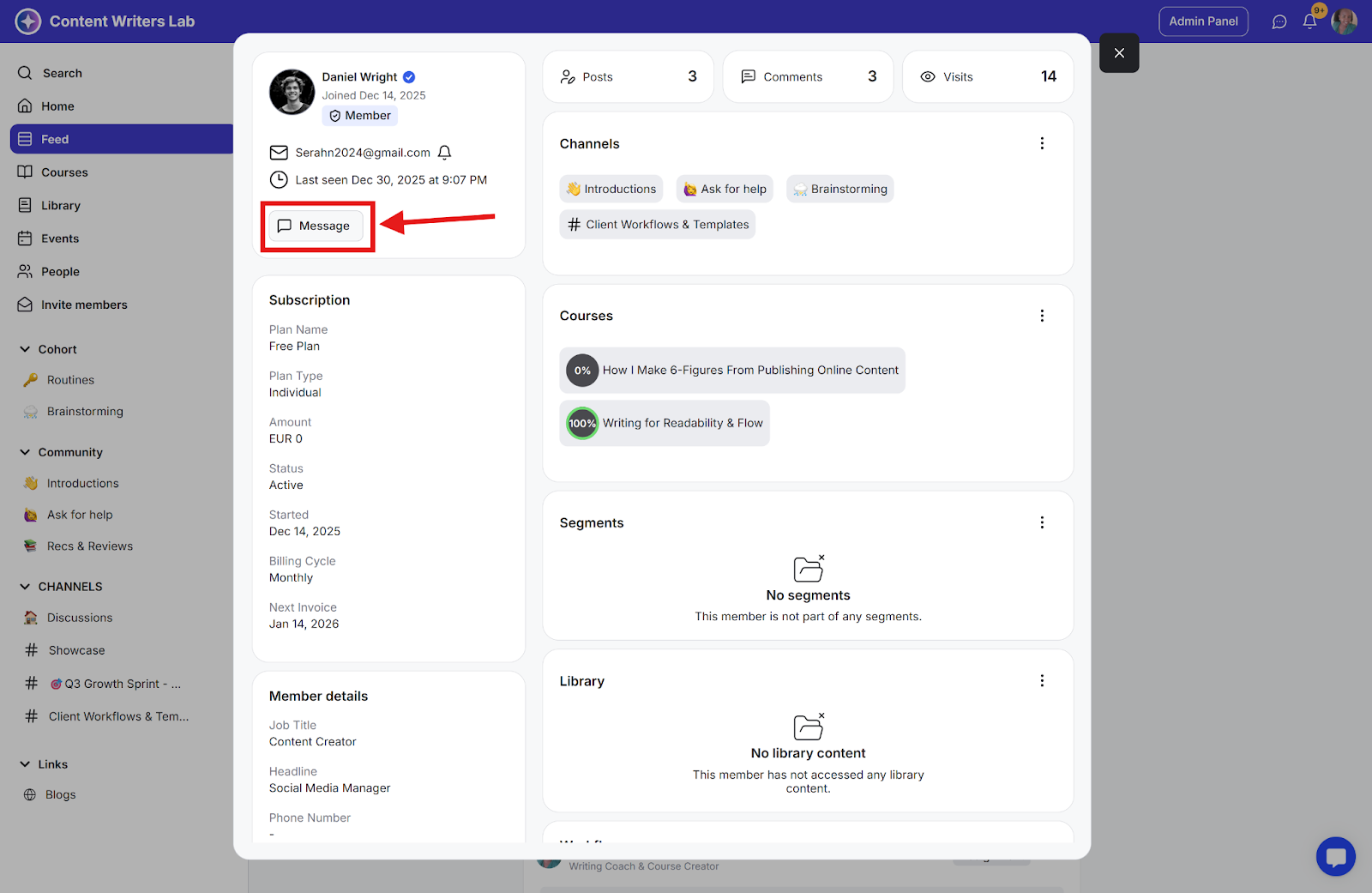Open the Visits stat card
Screen dimensions: 1372x893
pos(988,77)
